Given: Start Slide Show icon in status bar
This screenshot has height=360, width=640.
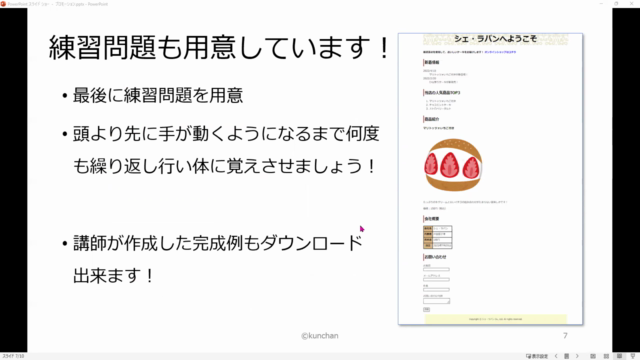Looking at the screenshot, I should (x=633, y=356).
